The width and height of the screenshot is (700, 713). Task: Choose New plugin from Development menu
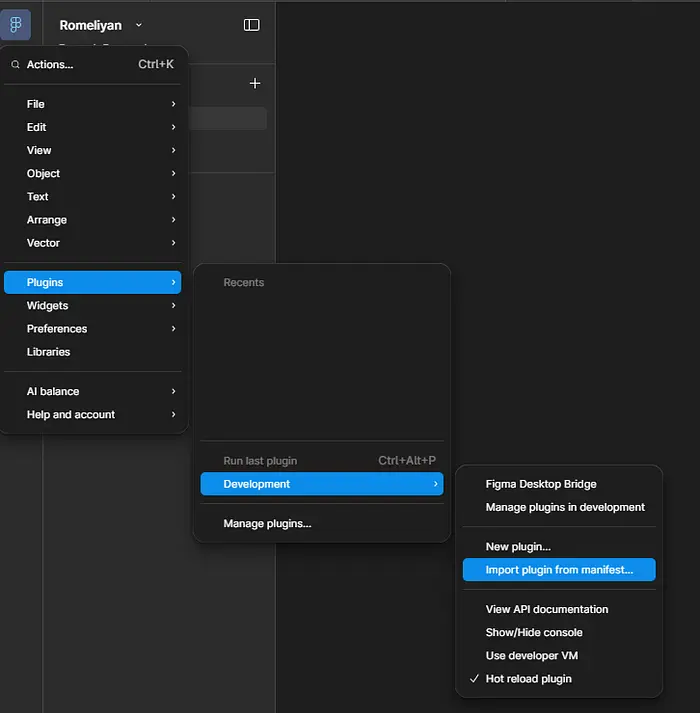[x=517, y=547]
